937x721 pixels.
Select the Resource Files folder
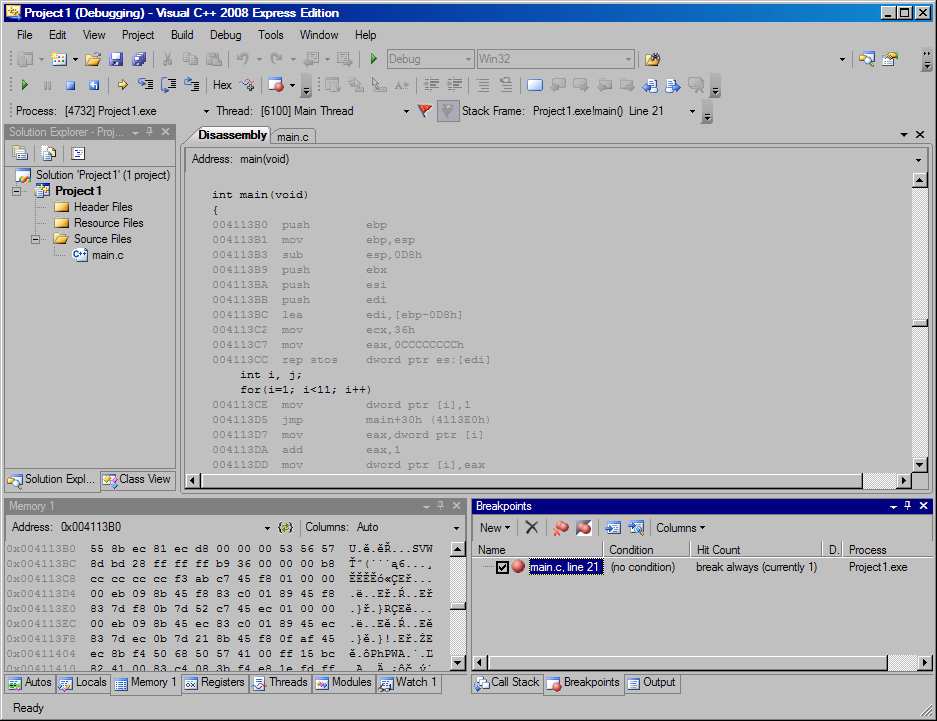click(108, 223)
